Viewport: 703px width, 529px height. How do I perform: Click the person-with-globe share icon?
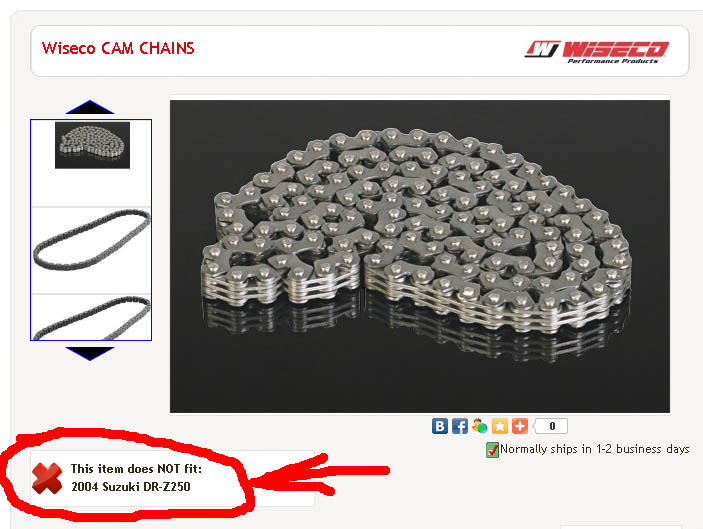pyautogui.click(x=479, y=426)
